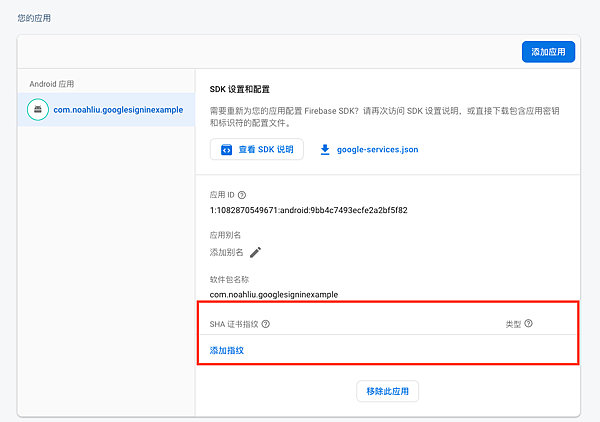Open help icon next to SHA 证书指纹
The width and height of the screenshot is (600, 422).
266,324
